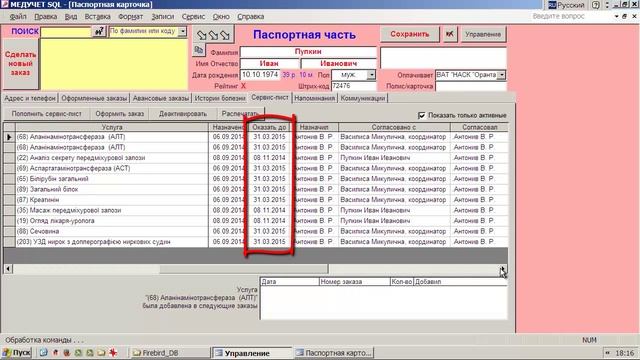Switch to Коммуникации tab
Image resolution: width=640 pixels, height=360 pixels.
click(363, 98)
